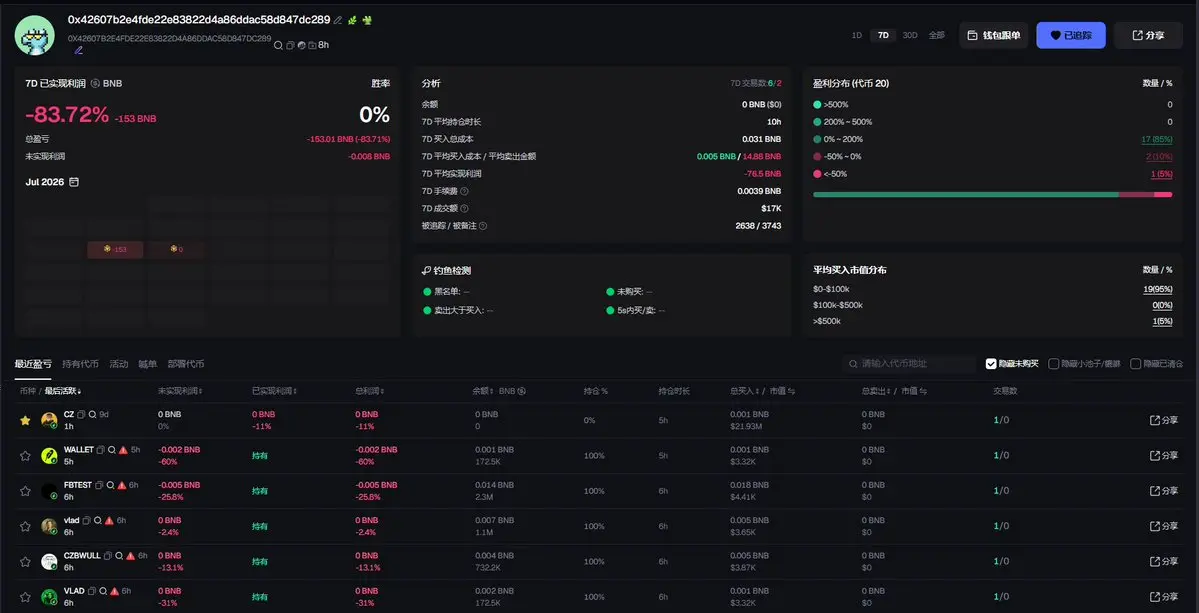This screenshot has width=1199, height=613.
Task: Uncheck the 隐藏未购买 checkbox
Action: pyautogui.click(x=991, y=364)
